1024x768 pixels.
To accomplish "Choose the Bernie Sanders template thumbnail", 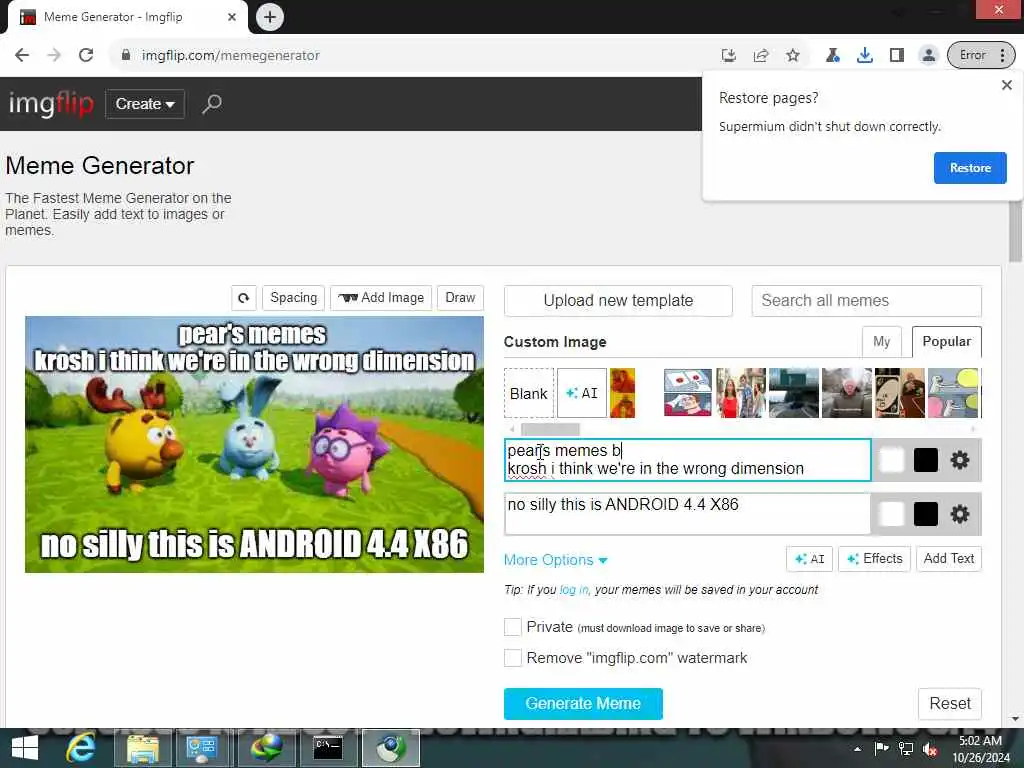I will pyautogui.click(x=846, y=393).
